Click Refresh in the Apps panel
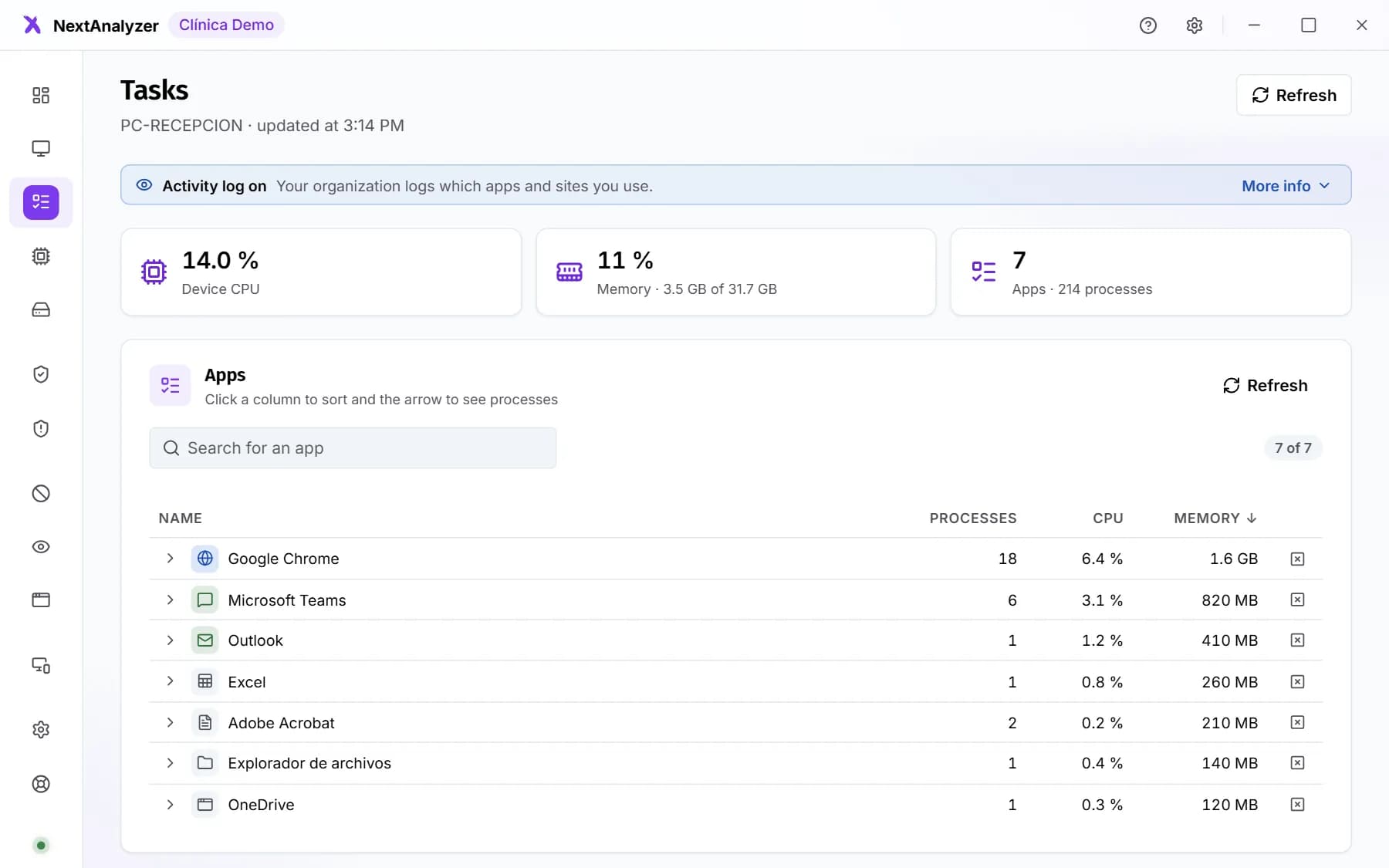Screen dimensions: 1389x868 [x=1266, y=385]
